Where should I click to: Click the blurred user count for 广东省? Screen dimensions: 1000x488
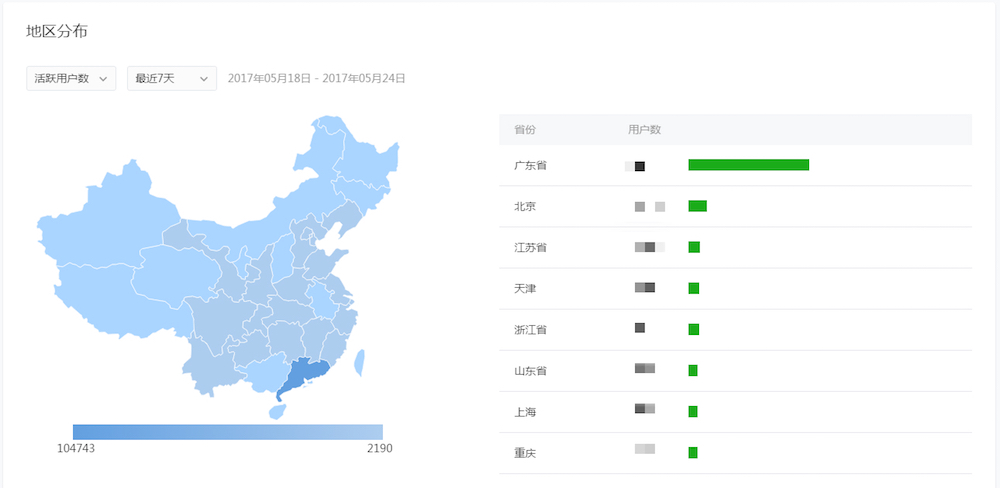(635, 166)
